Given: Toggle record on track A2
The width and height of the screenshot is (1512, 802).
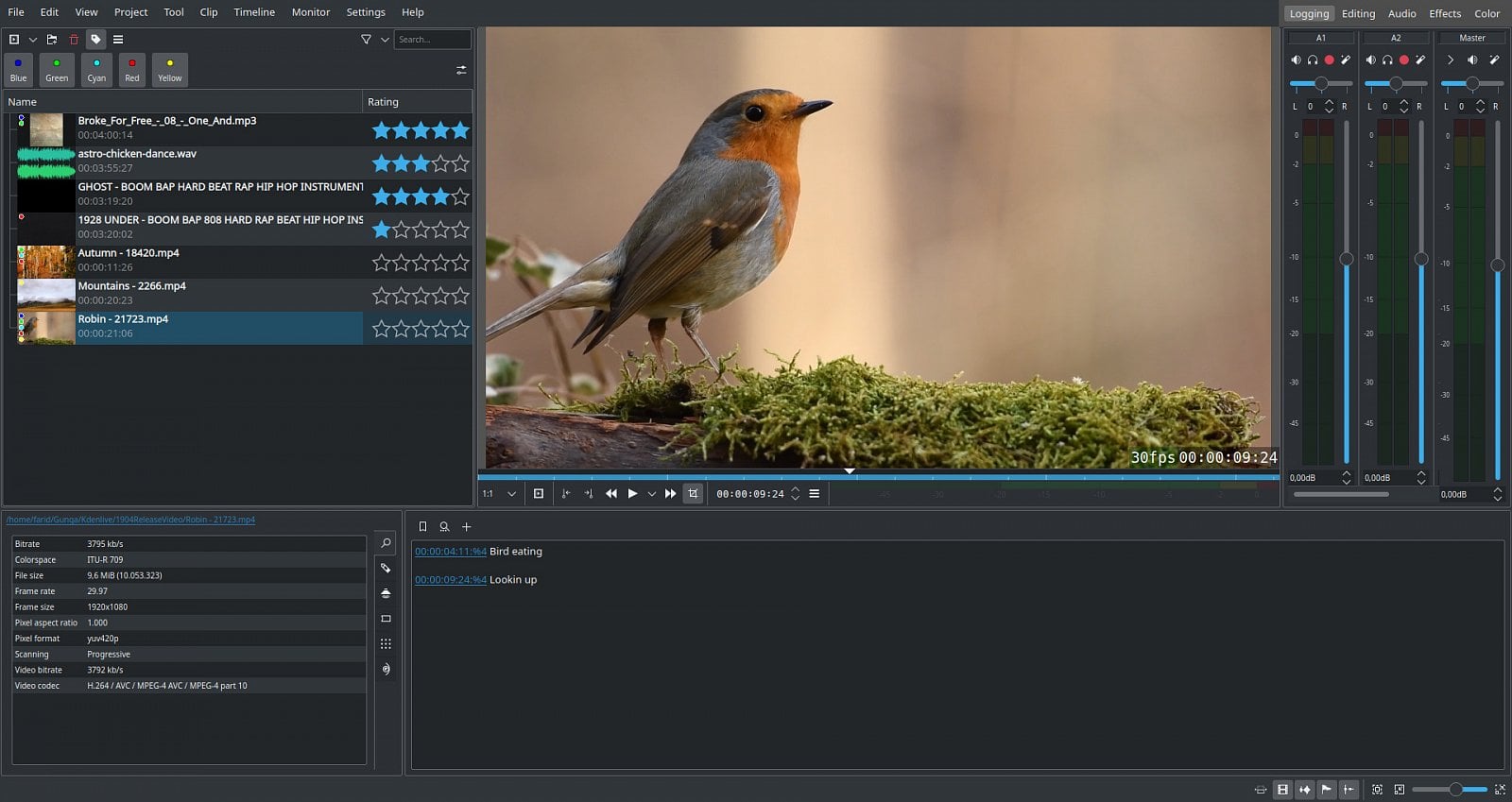Looking at the screenshot, I should click(1404, 60).
